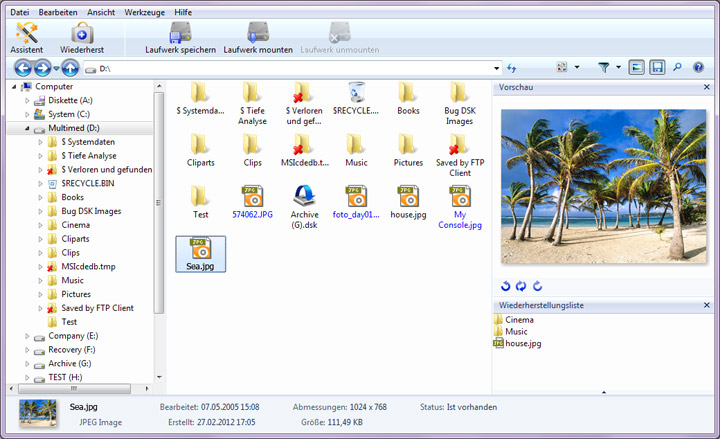Expand the System (C:) tree node
The image size is (720, 439).
click(x=27, y=114)
